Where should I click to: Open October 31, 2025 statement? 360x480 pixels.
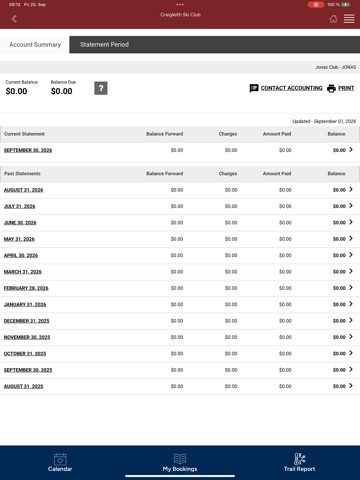point(25,353)
